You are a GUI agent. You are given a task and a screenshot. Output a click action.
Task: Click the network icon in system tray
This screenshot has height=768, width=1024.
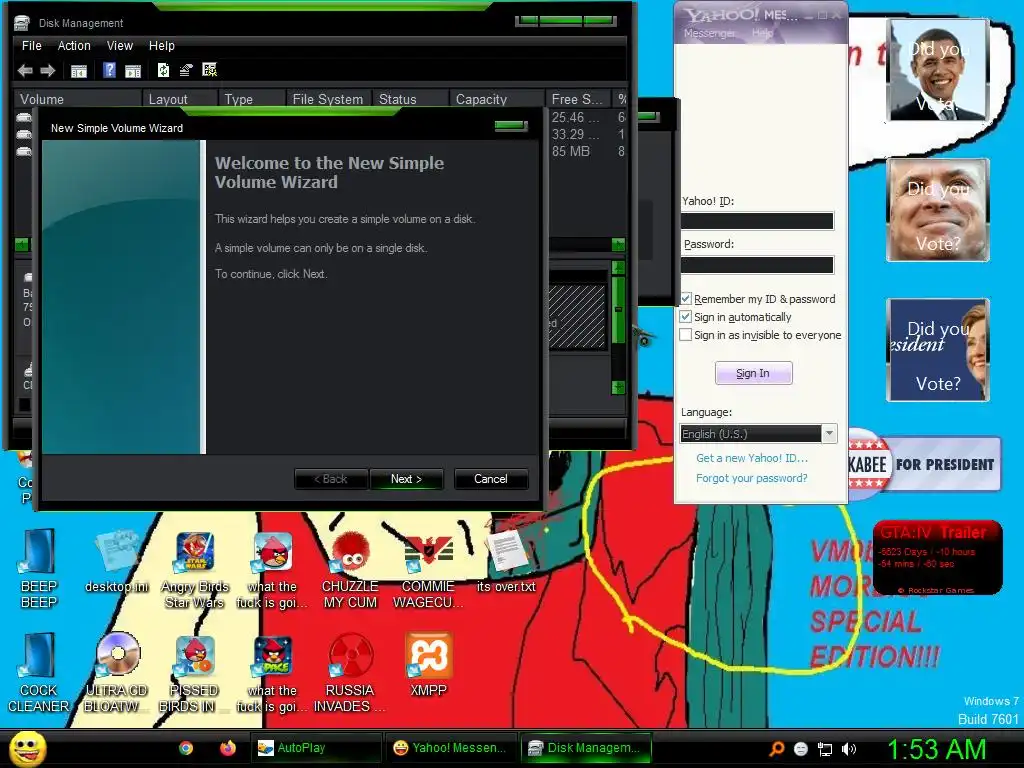point(825,749)
